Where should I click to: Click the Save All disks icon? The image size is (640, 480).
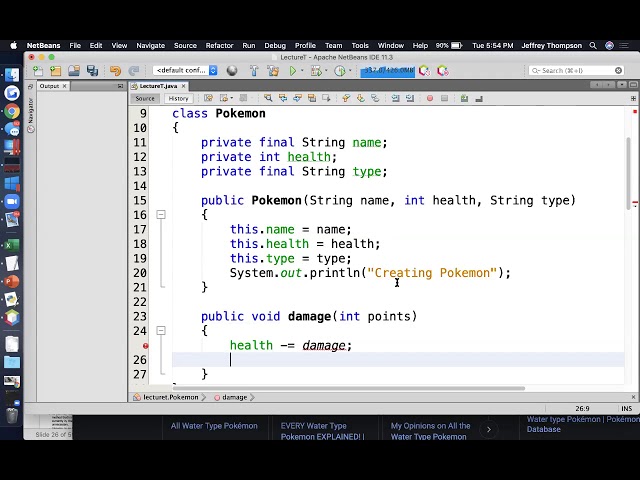[92, 71]
